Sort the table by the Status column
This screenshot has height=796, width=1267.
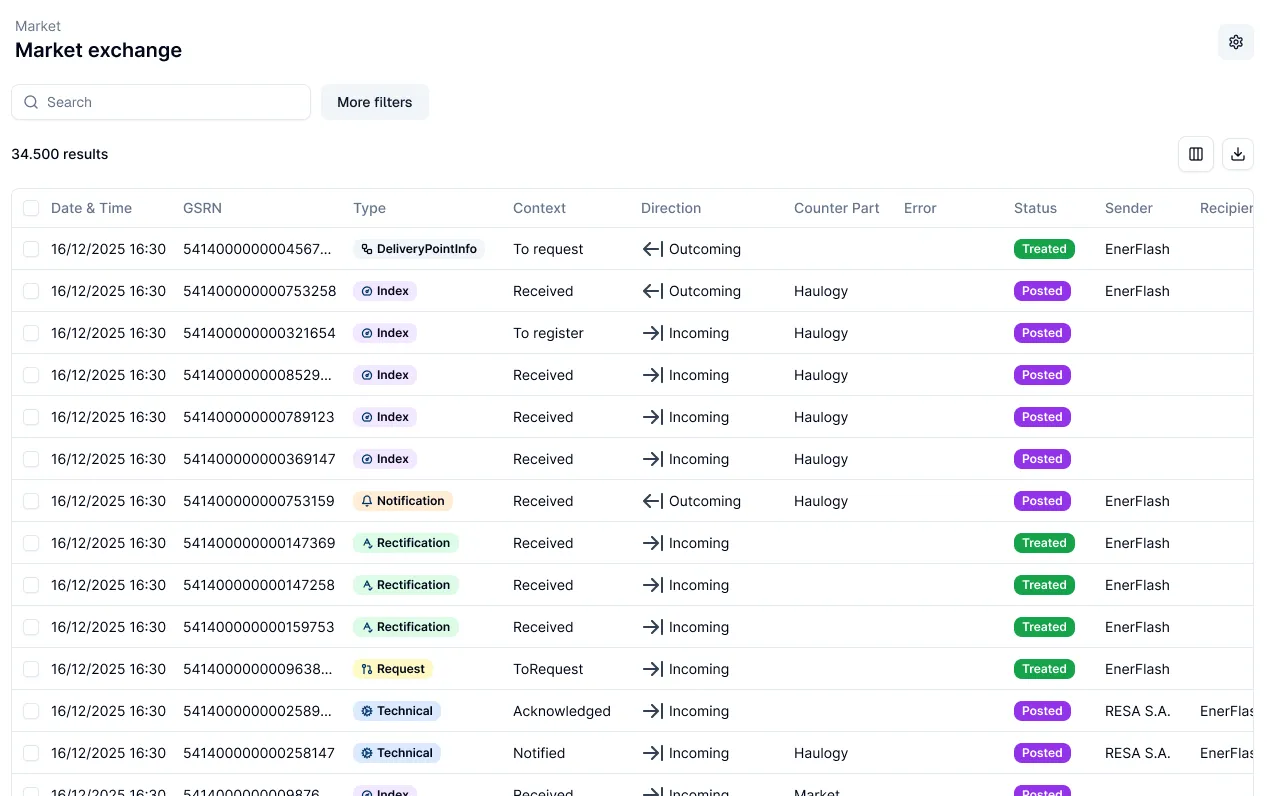coord(1035,208)
